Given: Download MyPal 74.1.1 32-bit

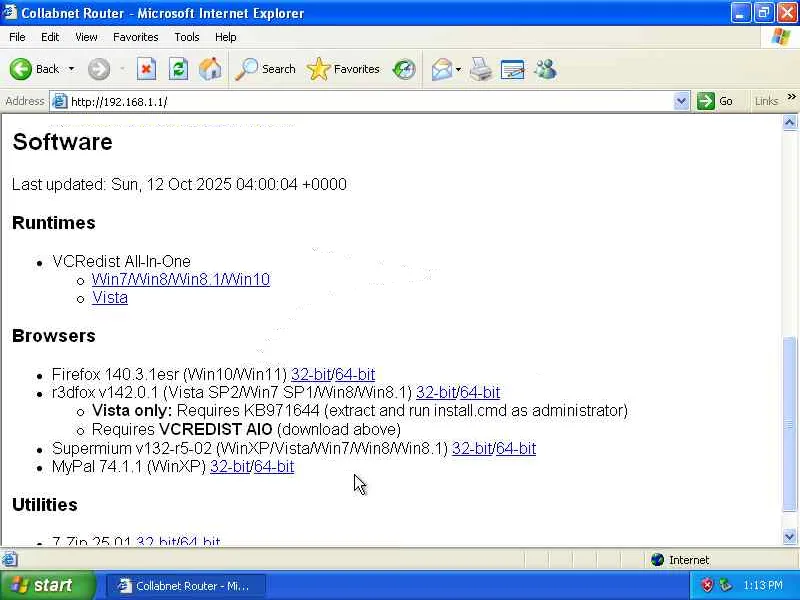Looking at the screenshot, I should pyautogui.click(x=230, y=466).
